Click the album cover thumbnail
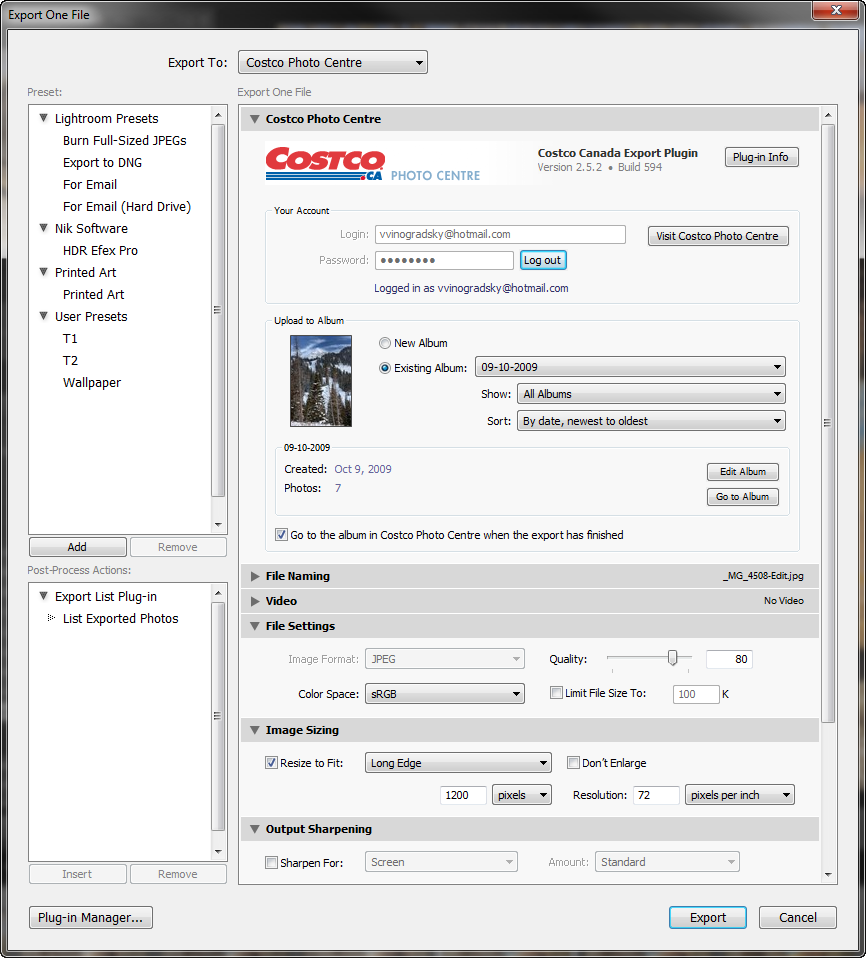Image resolution: width=866 pixels, height=958 pixels. point(321,381)
